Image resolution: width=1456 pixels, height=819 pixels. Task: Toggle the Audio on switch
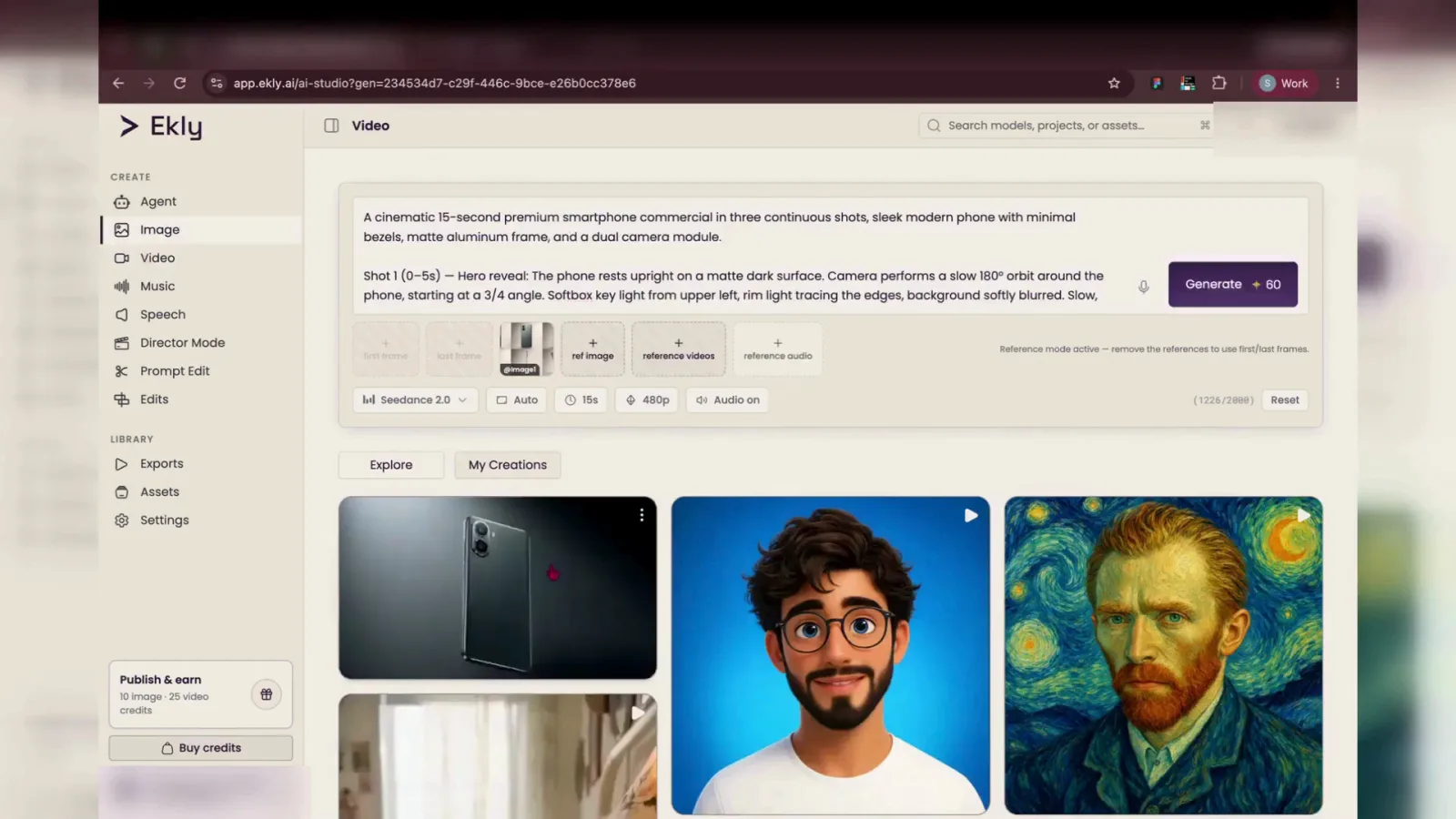tap(727, 399)
